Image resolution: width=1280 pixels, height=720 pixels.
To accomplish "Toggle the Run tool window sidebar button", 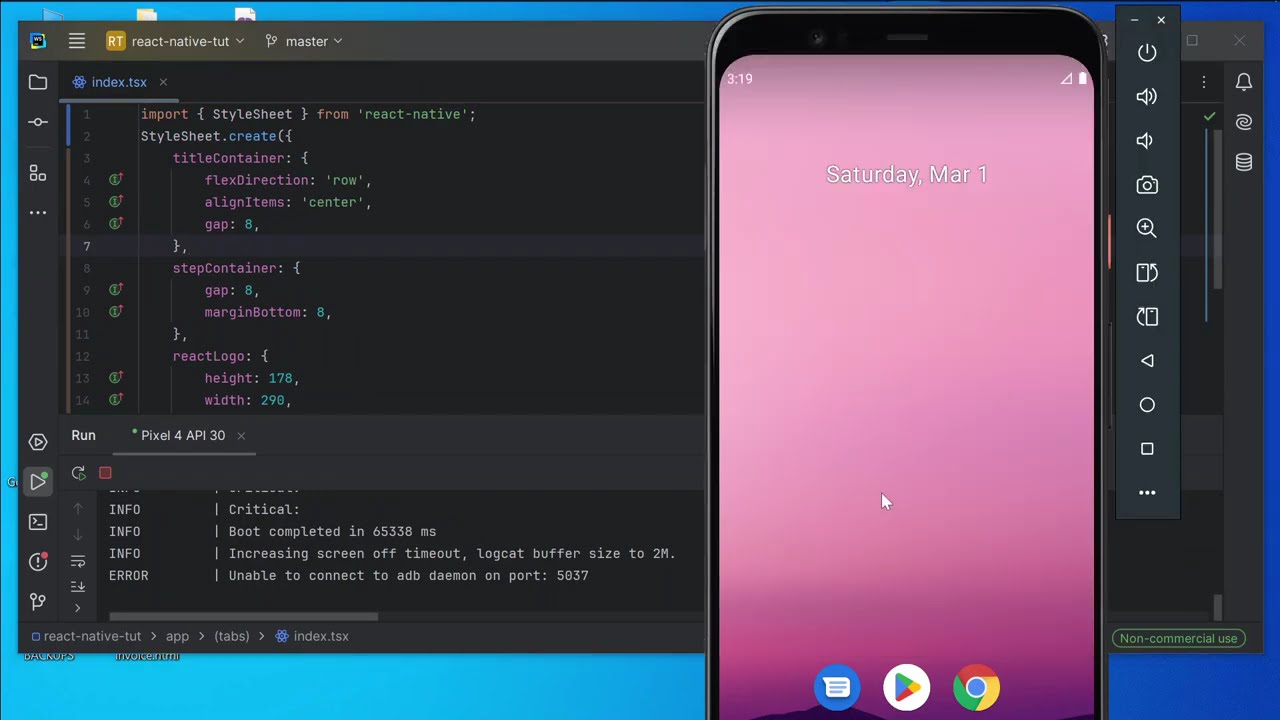I will (x=38, y=482).
